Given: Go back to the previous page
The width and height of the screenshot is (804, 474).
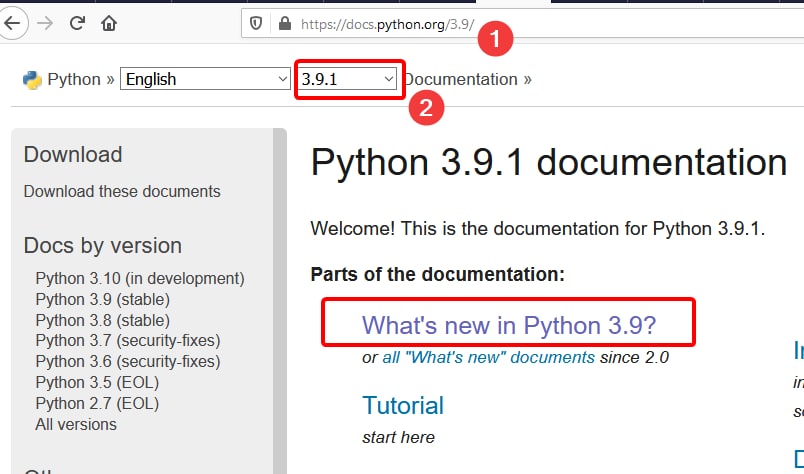Looking at the screenshot, I should (x=11, y=23).
